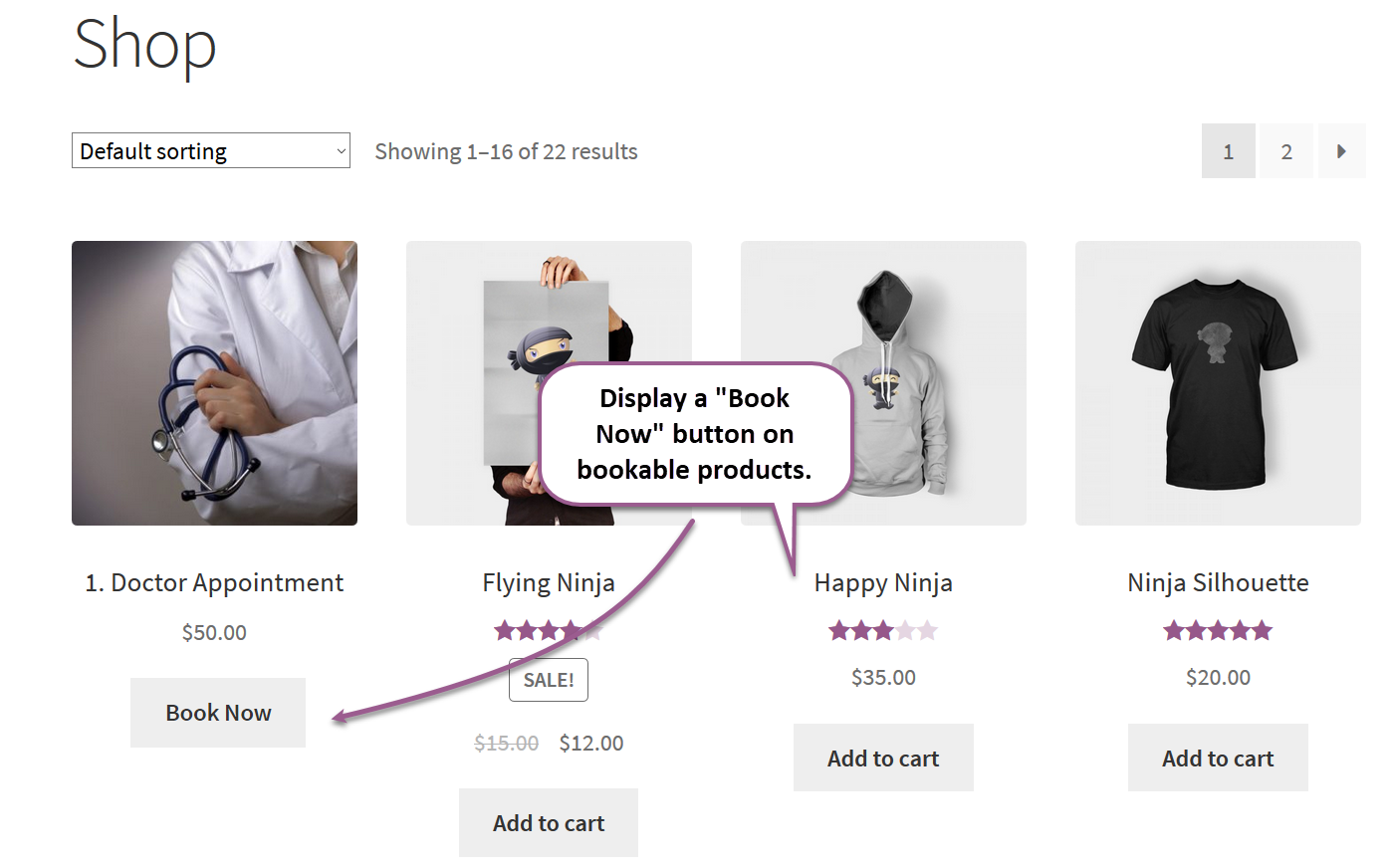Click the Book Now button for Doctor Appointment
Screen dimensions: 1391x868
tap(217, 712)
